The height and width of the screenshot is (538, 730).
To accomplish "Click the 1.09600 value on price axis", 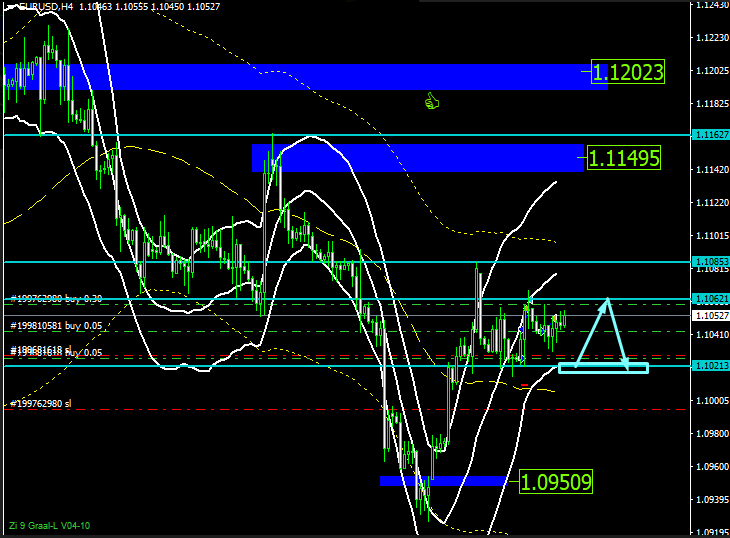I will coord(712,466).
